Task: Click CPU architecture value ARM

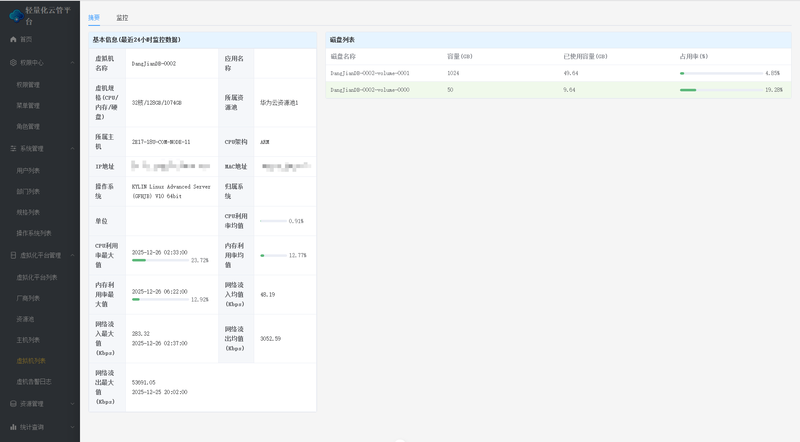Action: point(264,142)
